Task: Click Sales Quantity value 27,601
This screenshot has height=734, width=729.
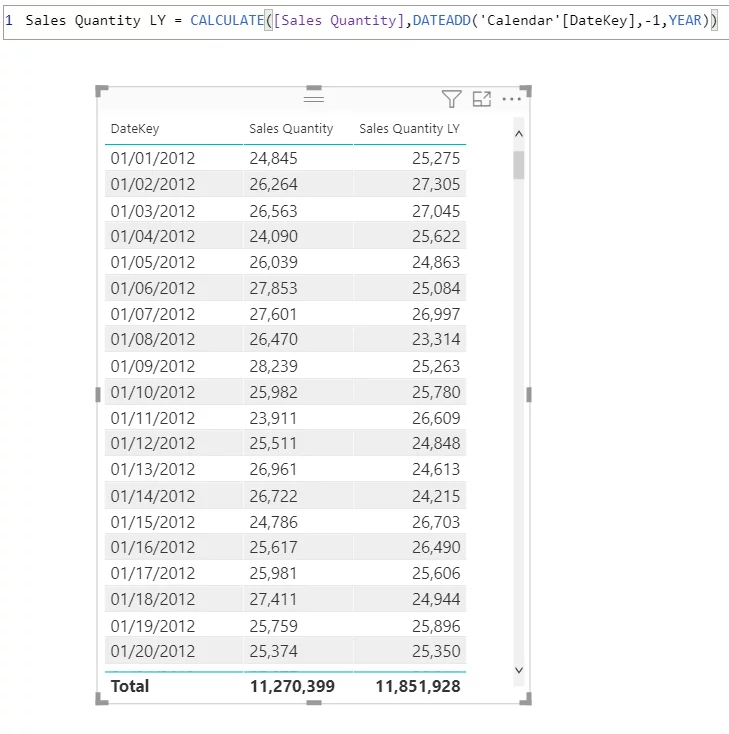Action: 273,314
